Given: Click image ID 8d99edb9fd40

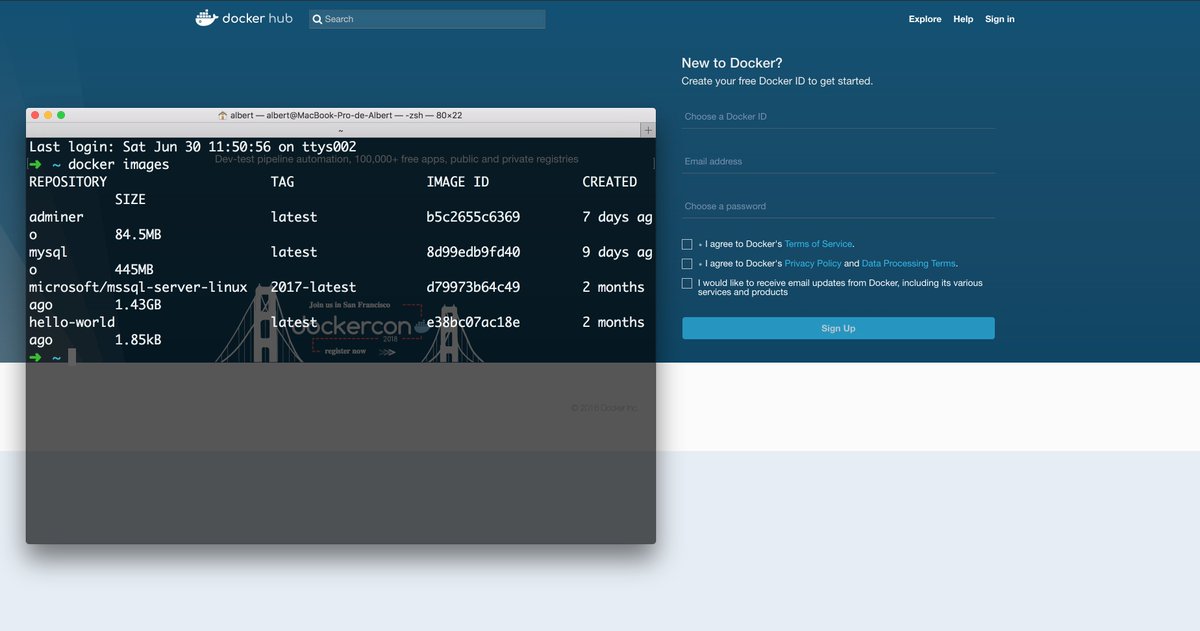Looking at the screenshot, I should 473,252.
